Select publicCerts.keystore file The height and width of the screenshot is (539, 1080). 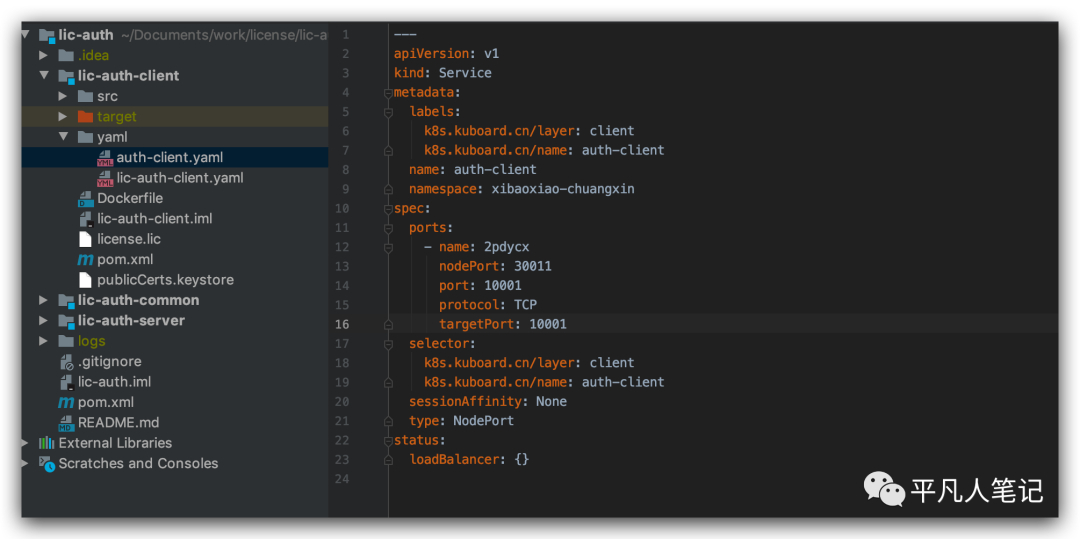click(165, 280)
